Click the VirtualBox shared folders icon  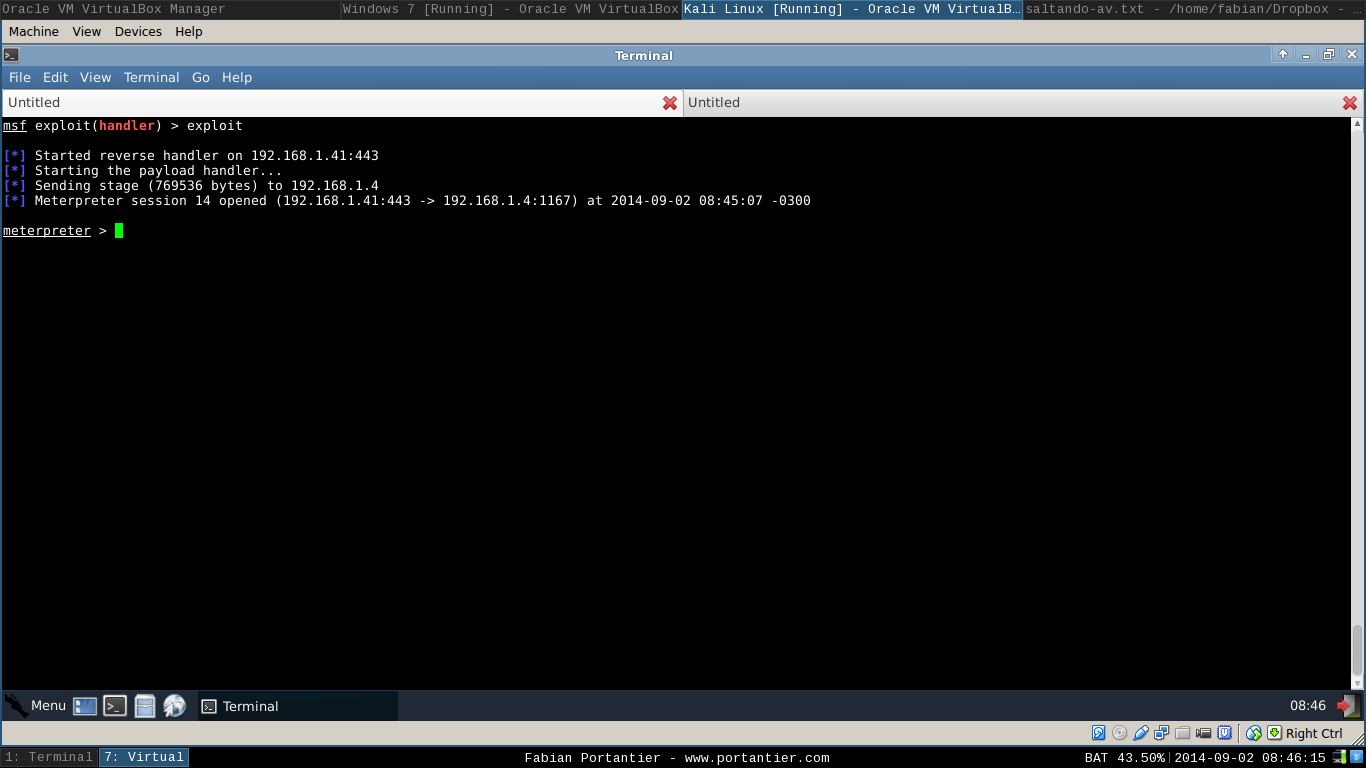tap(1183, 733)
